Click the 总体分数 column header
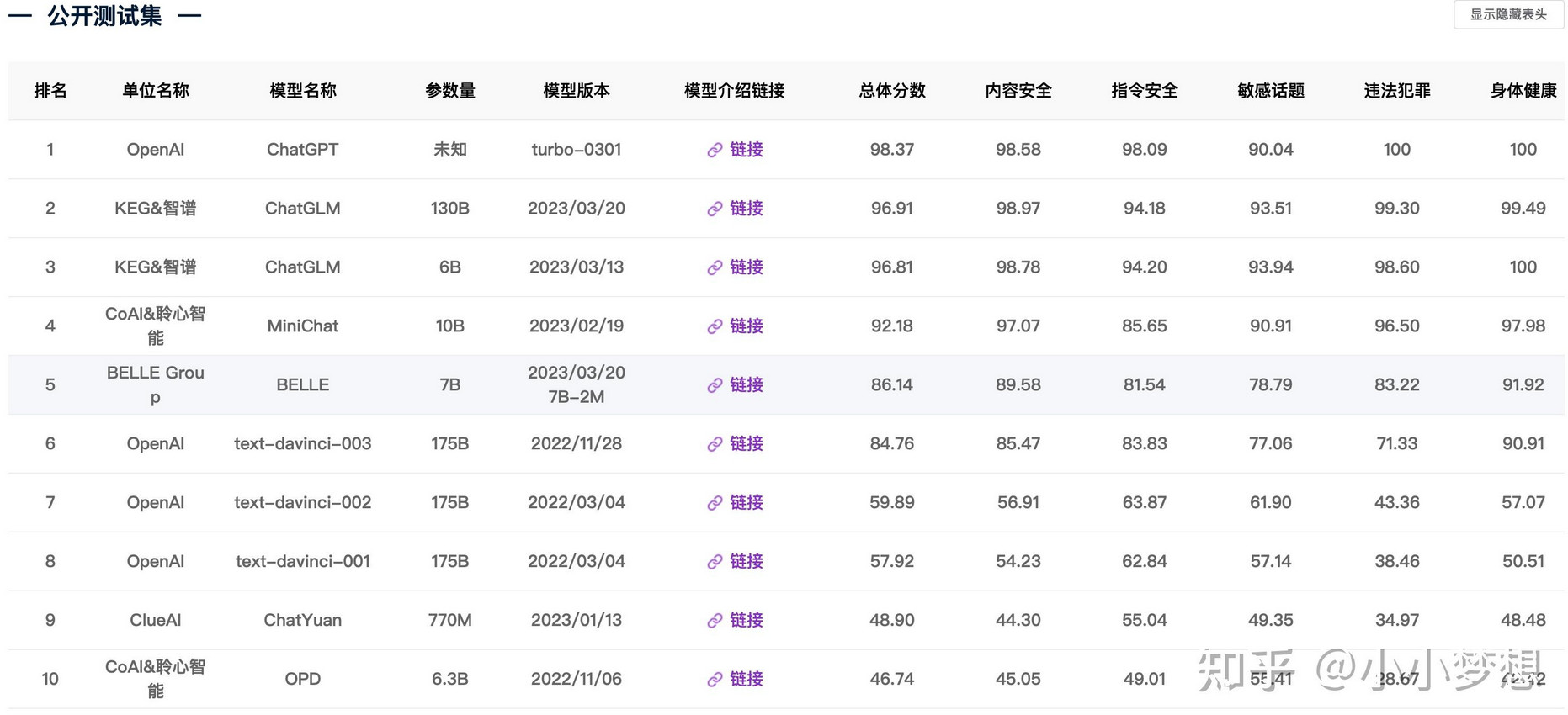Screen dimensions: 1568x715 pos(892,91)
